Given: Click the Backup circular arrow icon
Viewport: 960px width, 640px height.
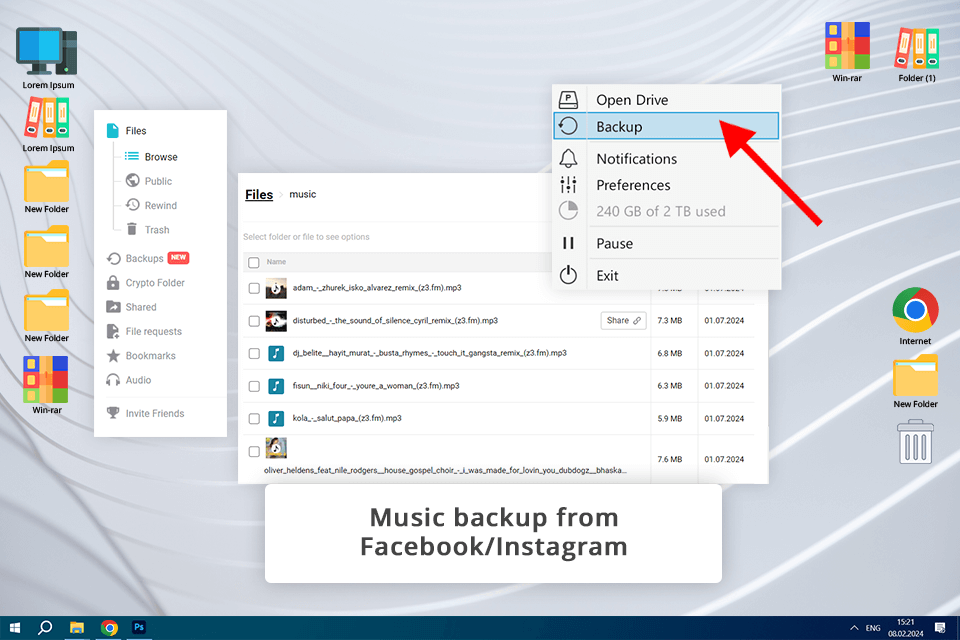Looking at the screenshot, I should coord(568,126).
